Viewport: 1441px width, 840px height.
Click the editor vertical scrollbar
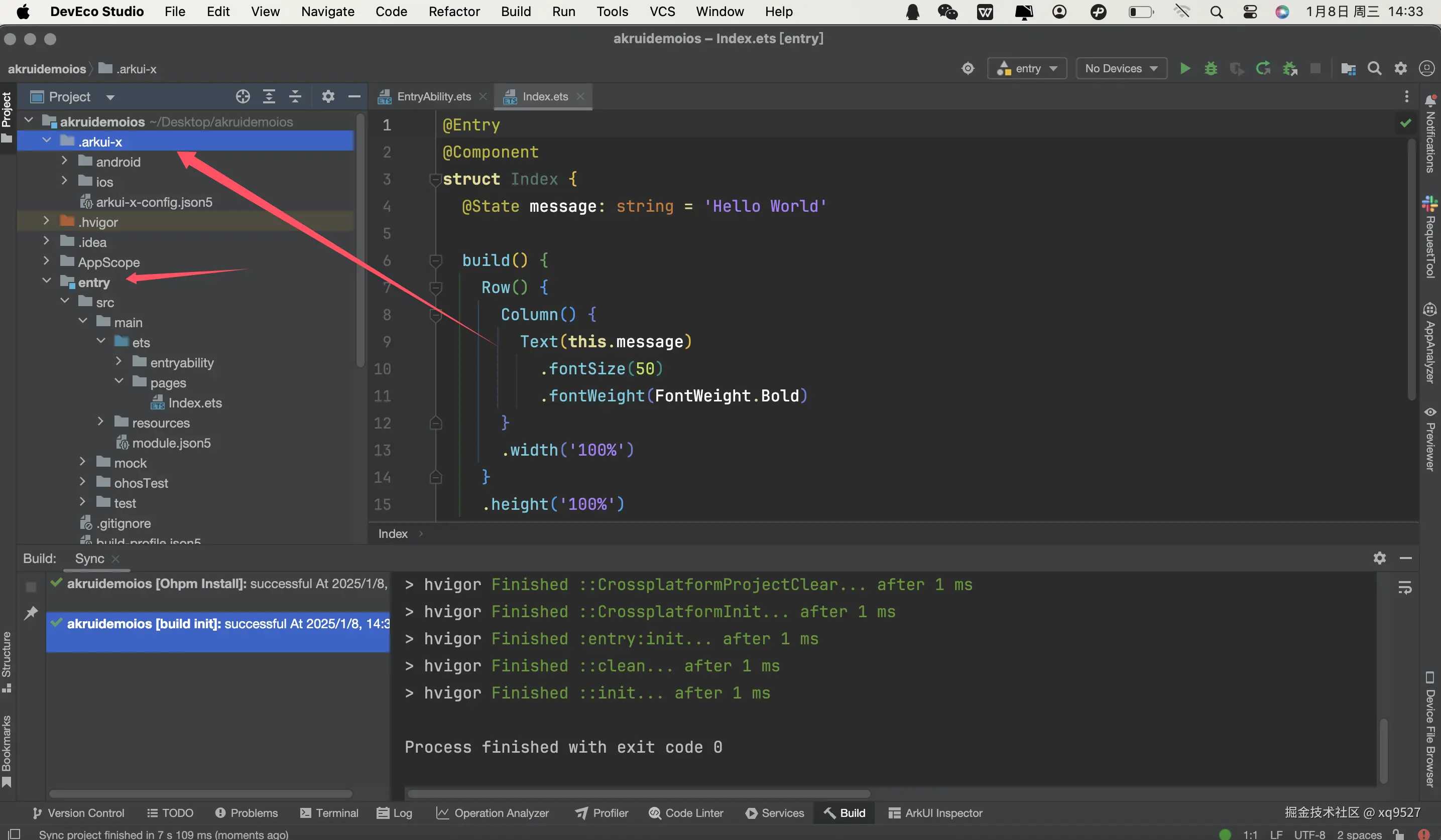tap(1411, 268)
